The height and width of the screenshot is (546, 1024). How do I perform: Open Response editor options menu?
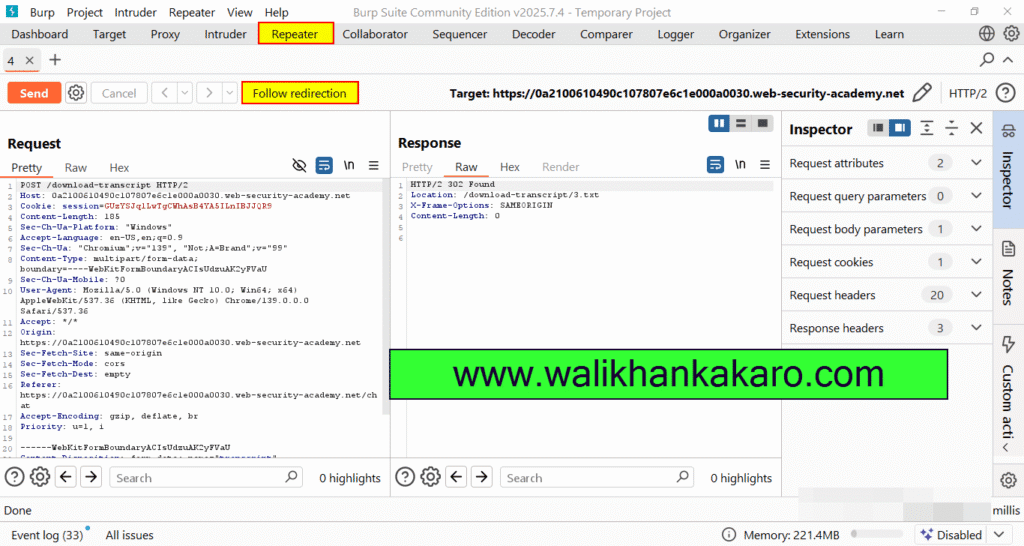(x=765, y=165)
